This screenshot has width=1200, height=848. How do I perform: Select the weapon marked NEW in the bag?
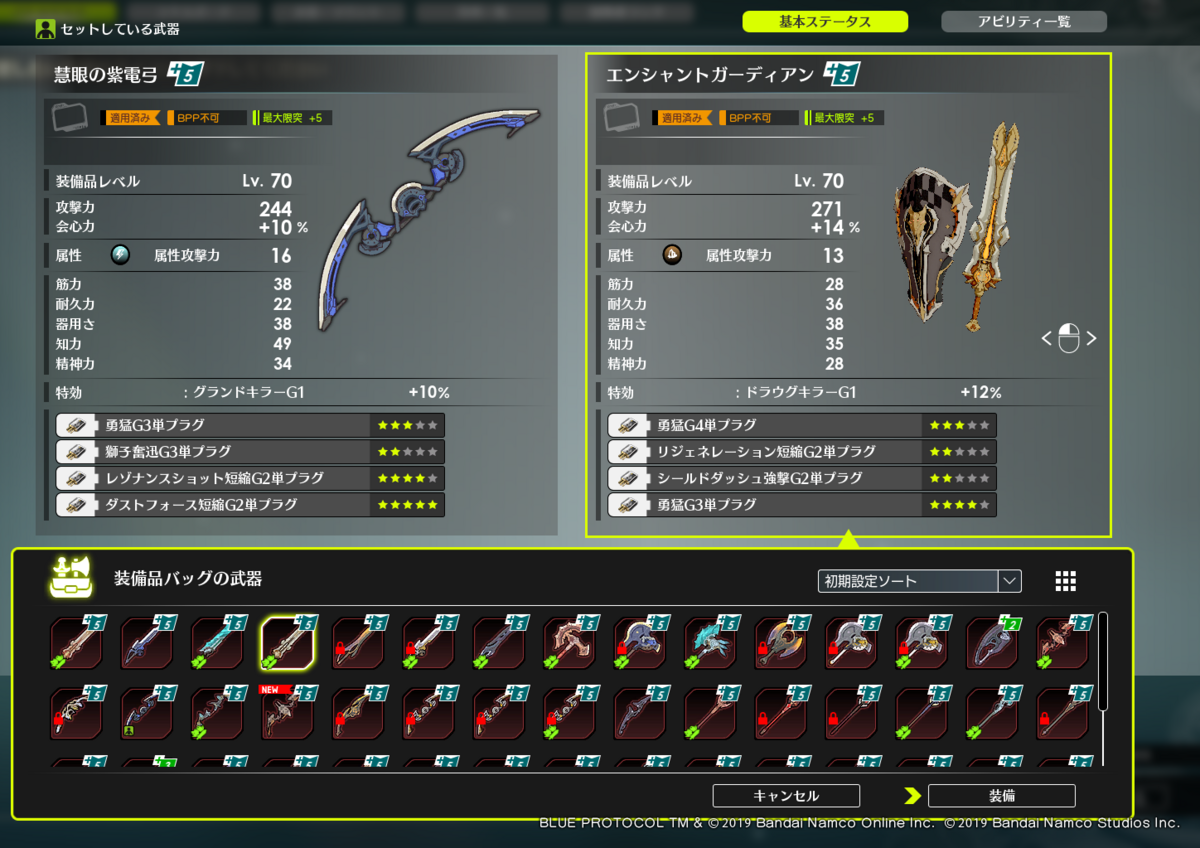coord(287,712)
